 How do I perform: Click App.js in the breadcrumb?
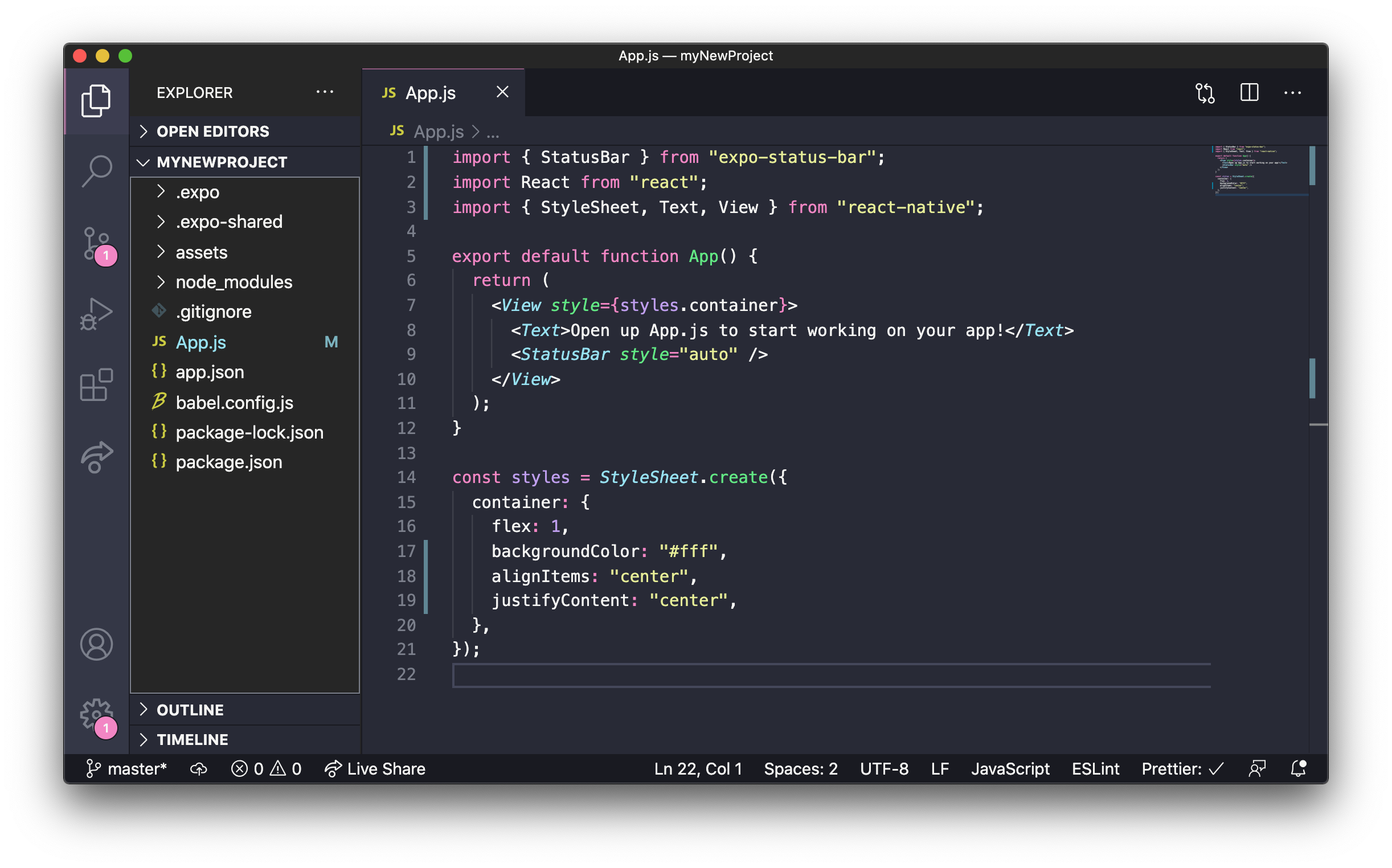coord(438,132)
